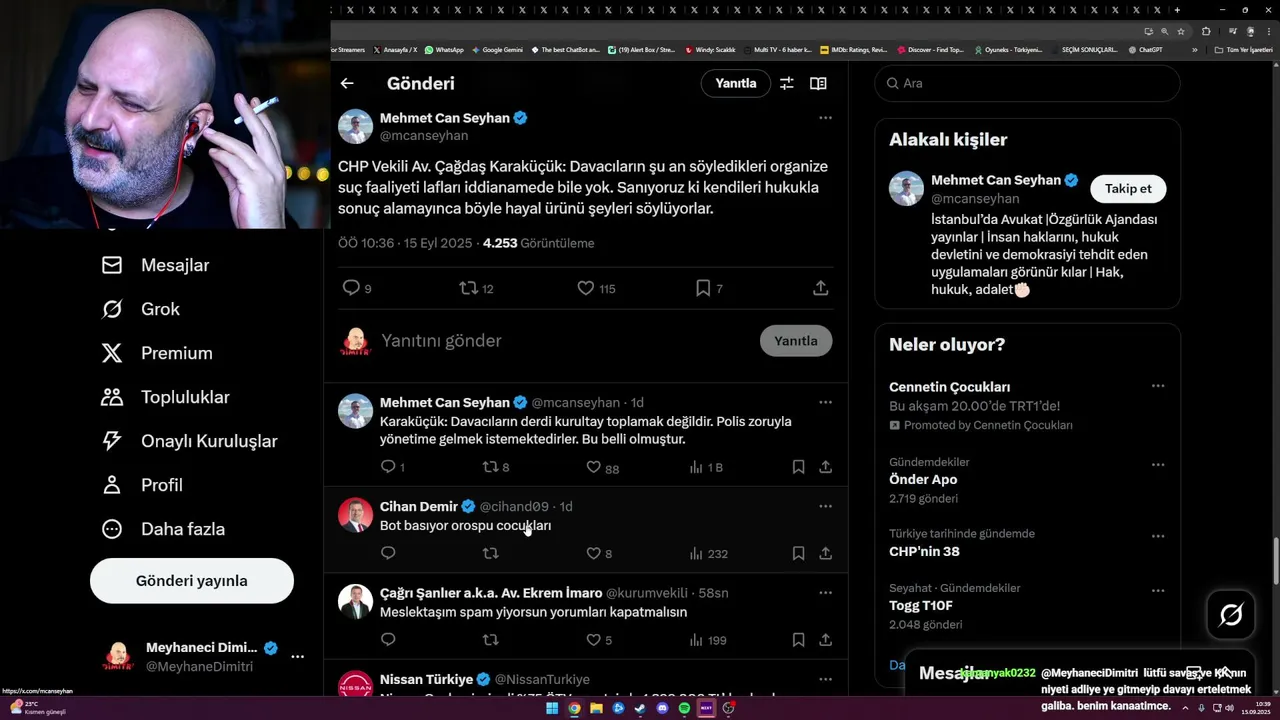Open more options on Nissan Türkiye post

pyautogui.click(x=825, y=679)
